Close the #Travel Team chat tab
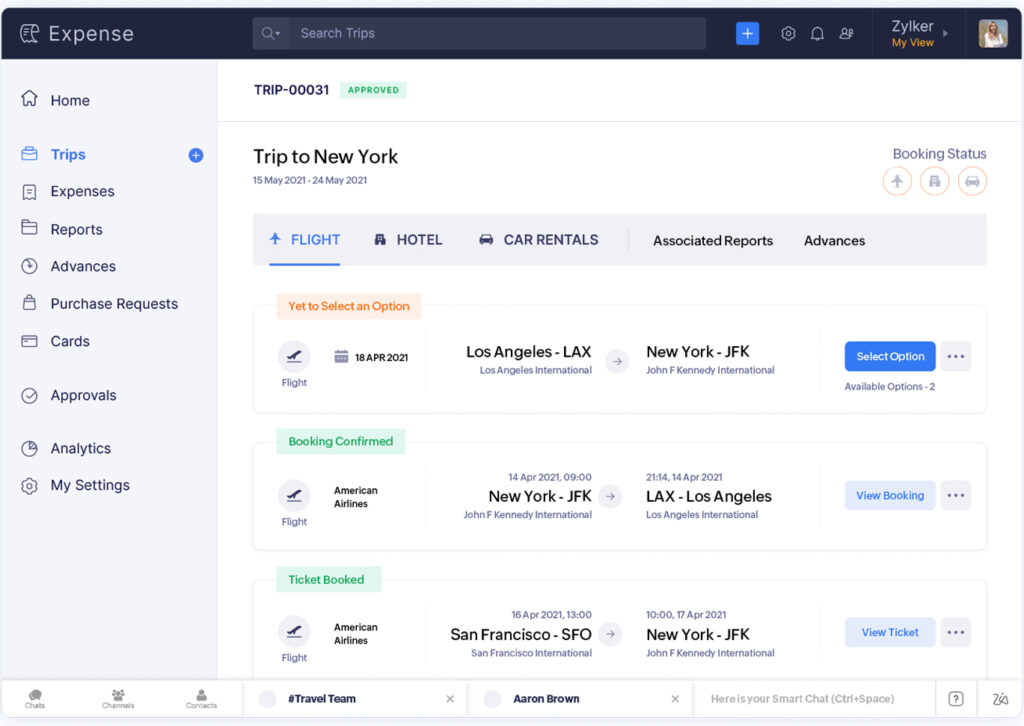 [x=450, y=698]
